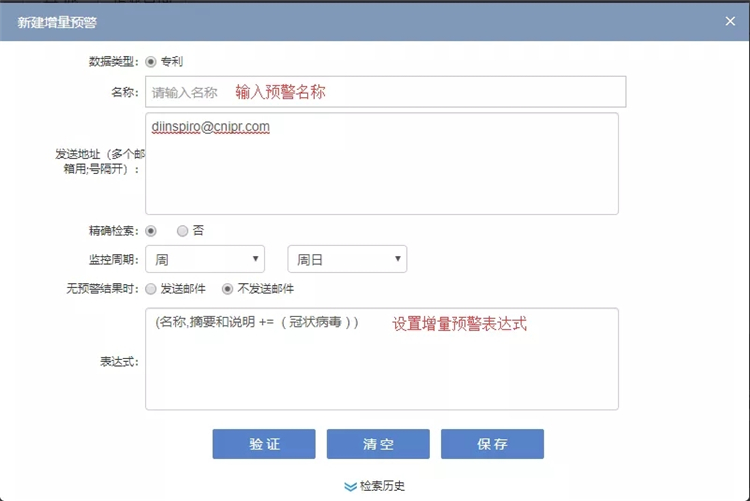Click the diinspiro@cnipr.com email text
Screen dimensions: 750x501
[x=210, y=127]
